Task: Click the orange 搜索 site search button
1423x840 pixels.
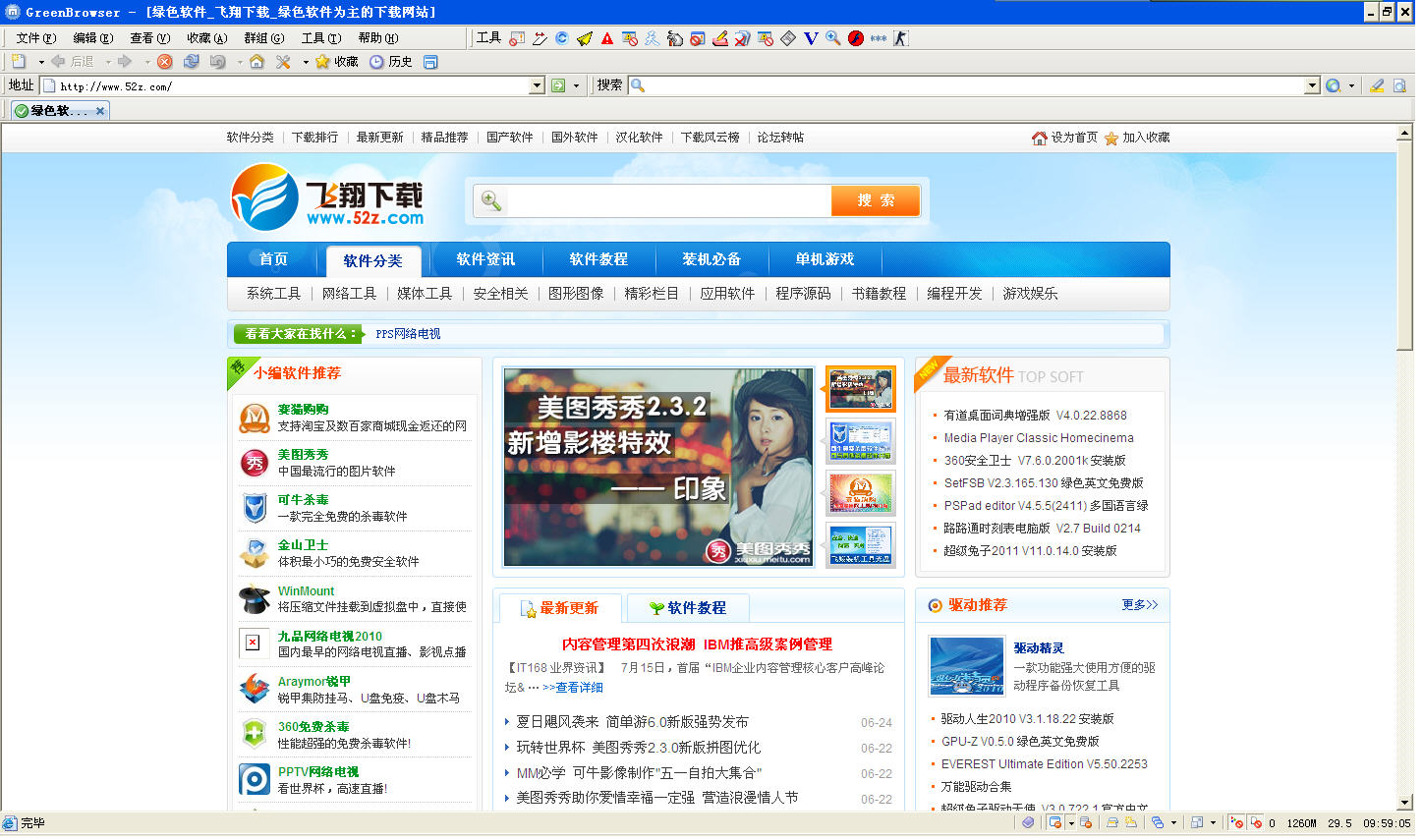Action: pos(876,200)
